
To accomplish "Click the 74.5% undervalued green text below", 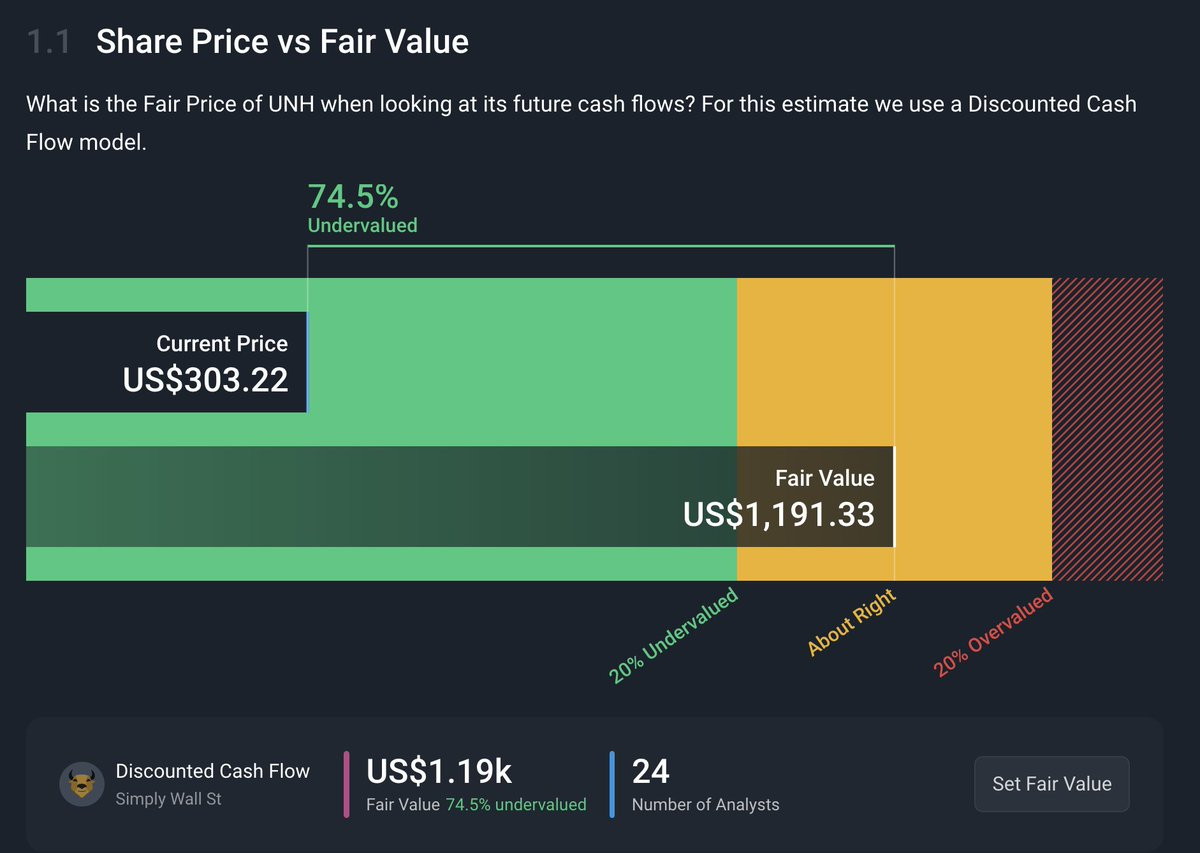I will pos(516,804).
